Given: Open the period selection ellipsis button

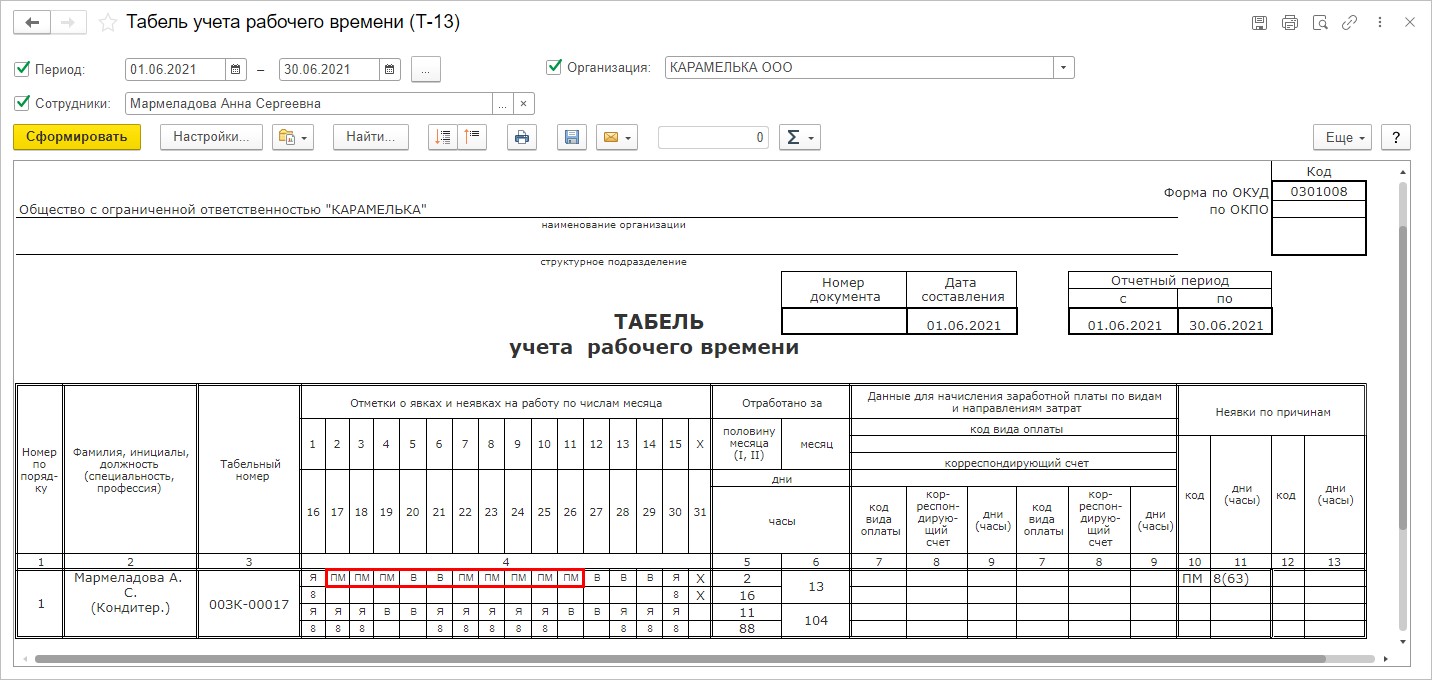Looking at the screenshot, I should point(425,69).
